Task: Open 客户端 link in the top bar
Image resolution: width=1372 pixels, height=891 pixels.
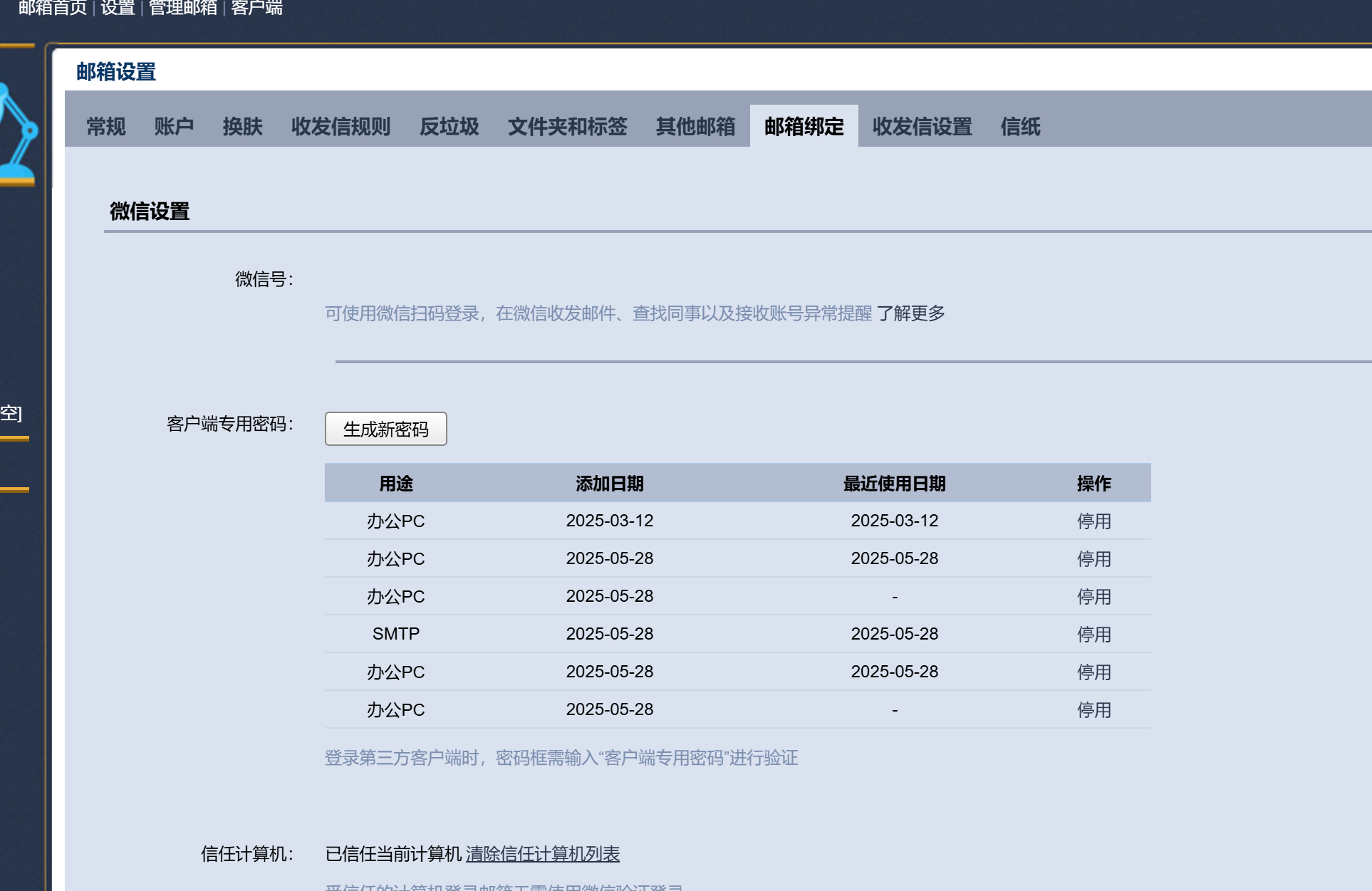Action: pos(256,8)
